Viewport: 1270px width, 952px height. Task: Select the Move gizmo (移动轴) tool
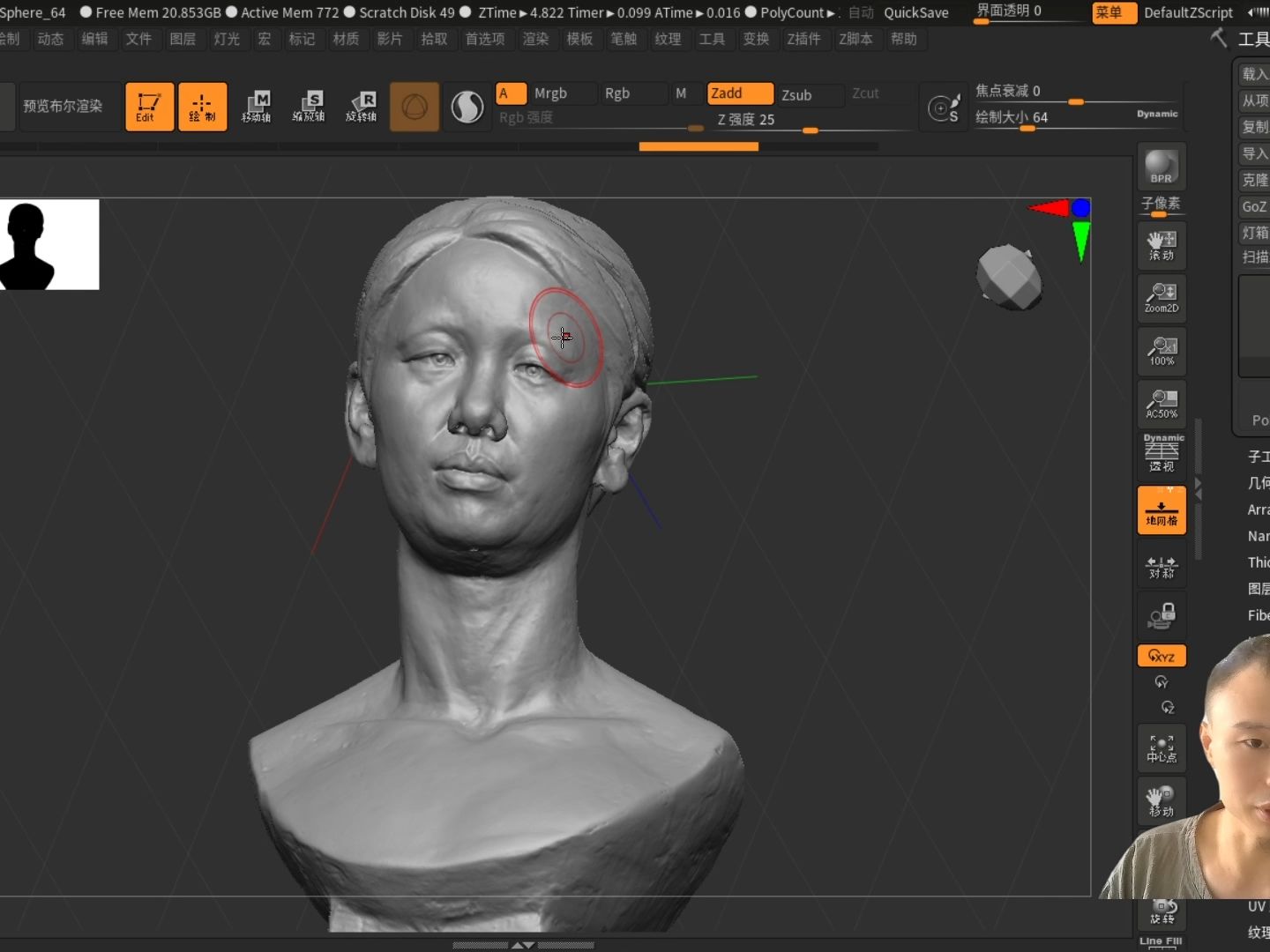pyautogui.click(x=256, y=107)
